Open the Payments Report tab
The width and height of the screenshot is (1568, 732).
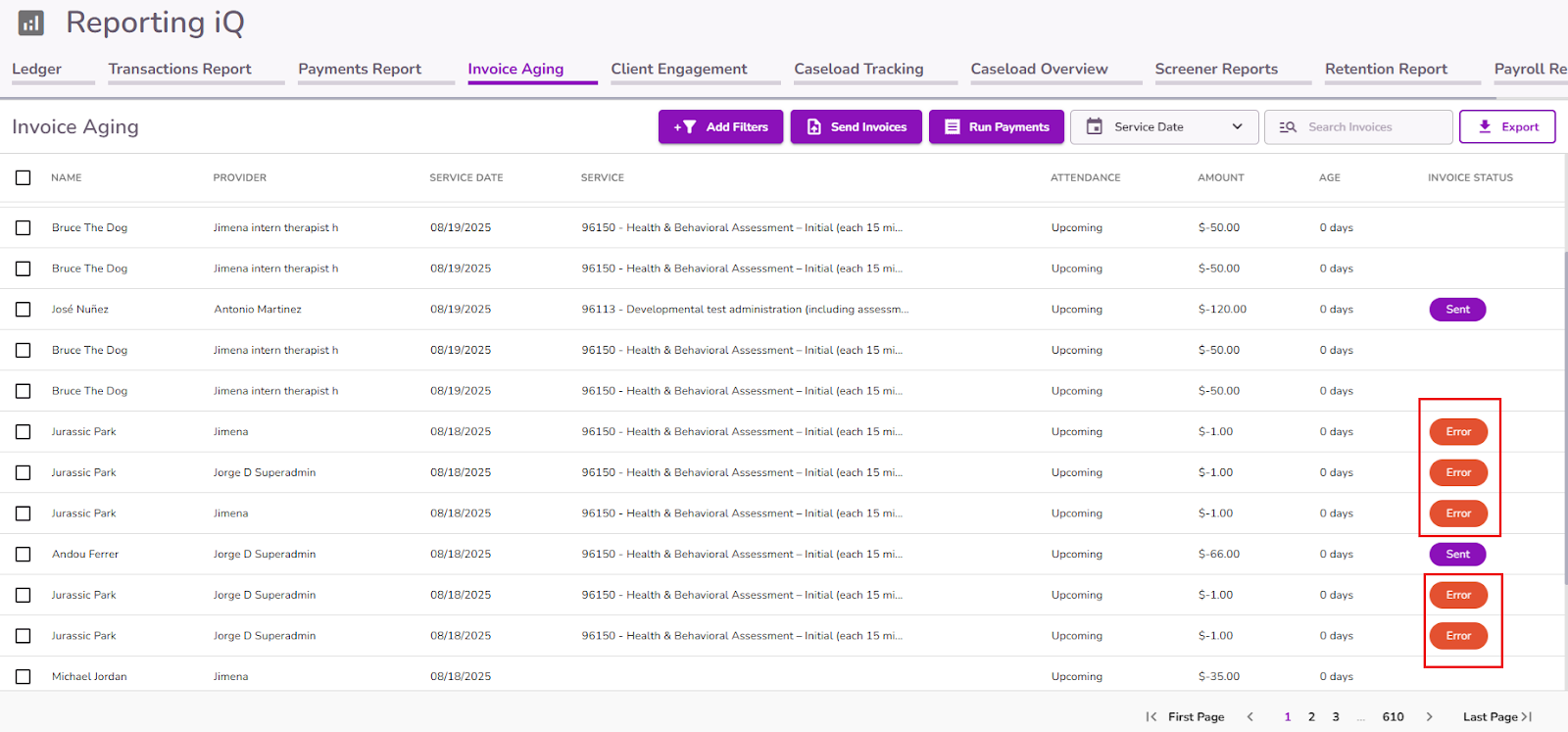360,69
